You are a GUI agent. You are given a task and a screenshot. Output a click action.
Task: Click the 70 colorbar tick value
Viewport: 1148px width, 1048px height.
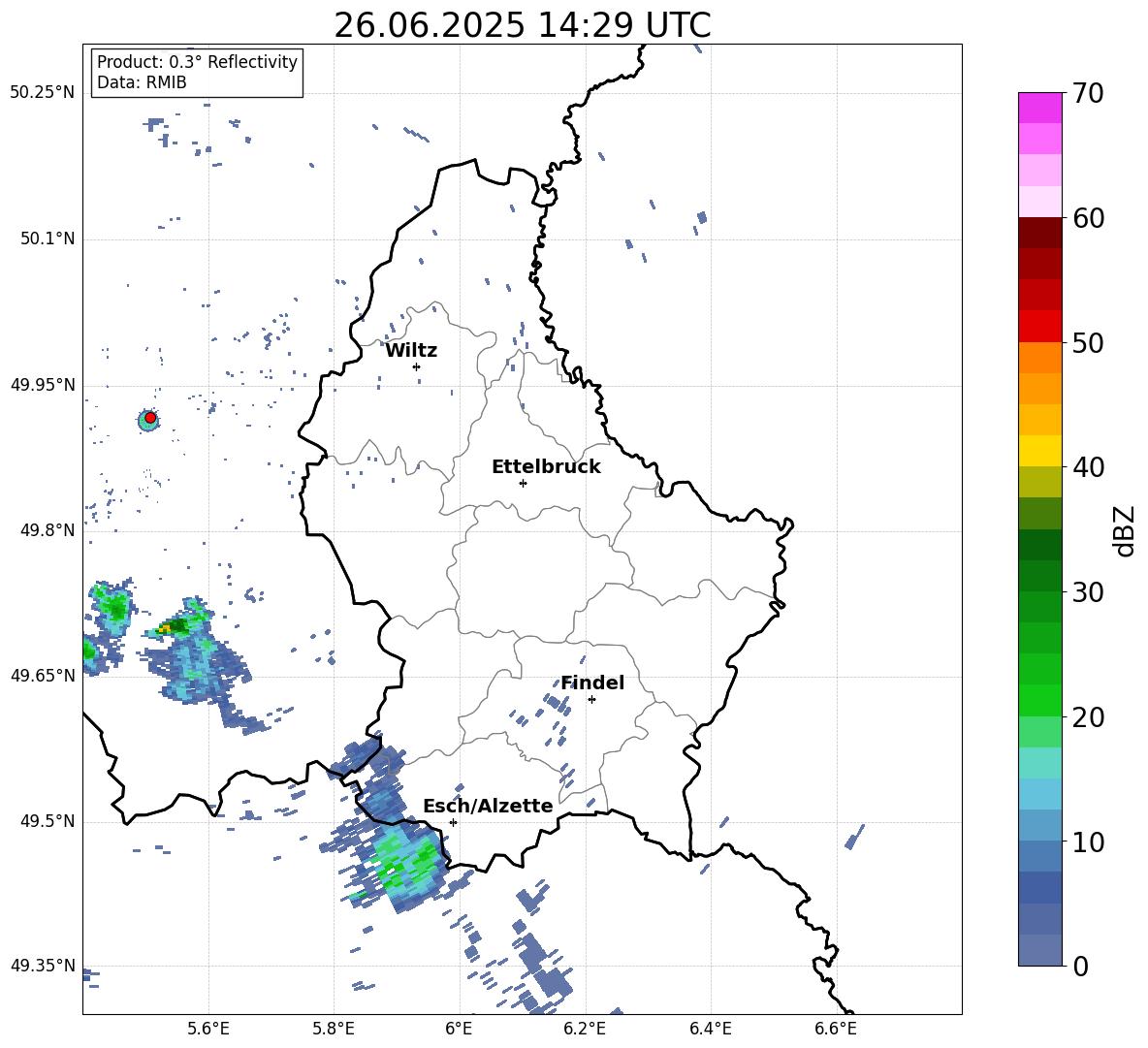click(x=1088, y=94)
